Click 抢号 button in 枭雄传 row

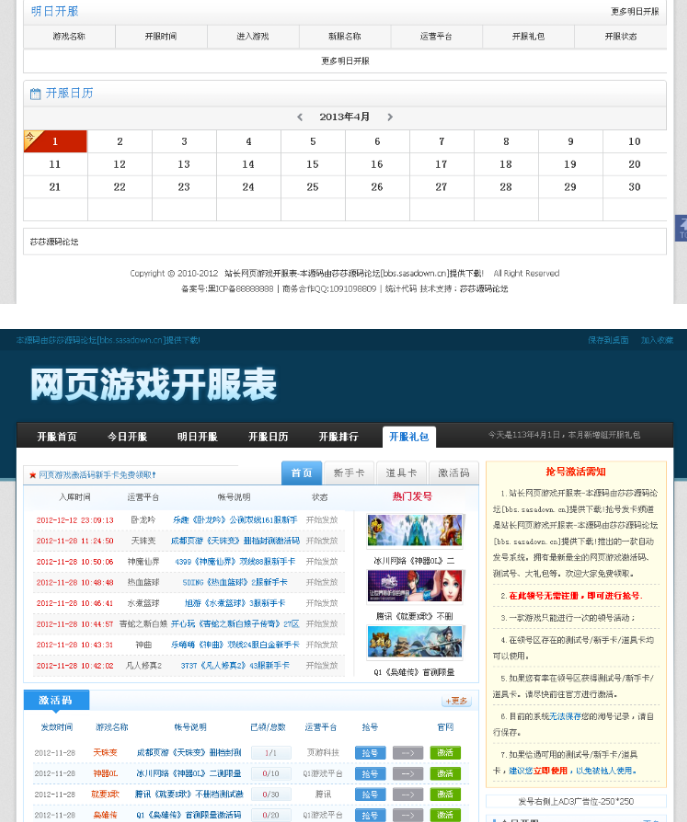click(x=370, y=815)
